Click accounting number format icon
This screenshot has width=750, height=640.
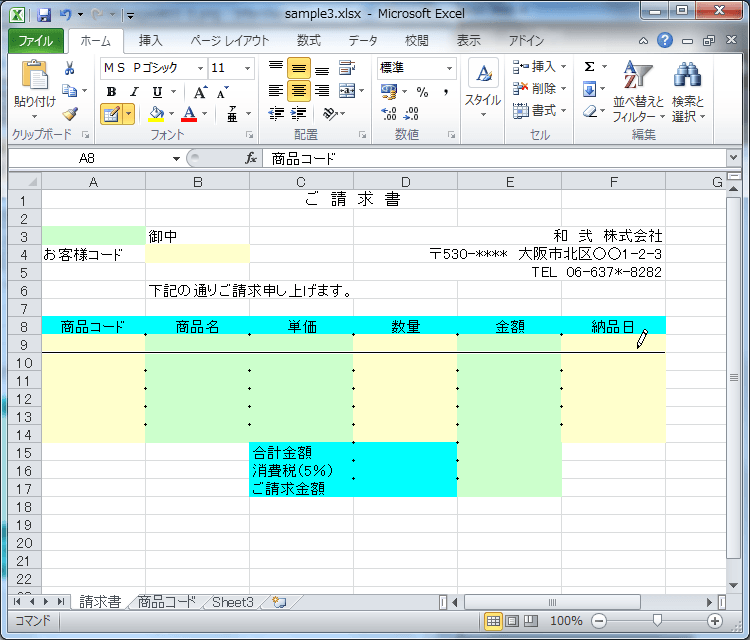coord(389,91)
